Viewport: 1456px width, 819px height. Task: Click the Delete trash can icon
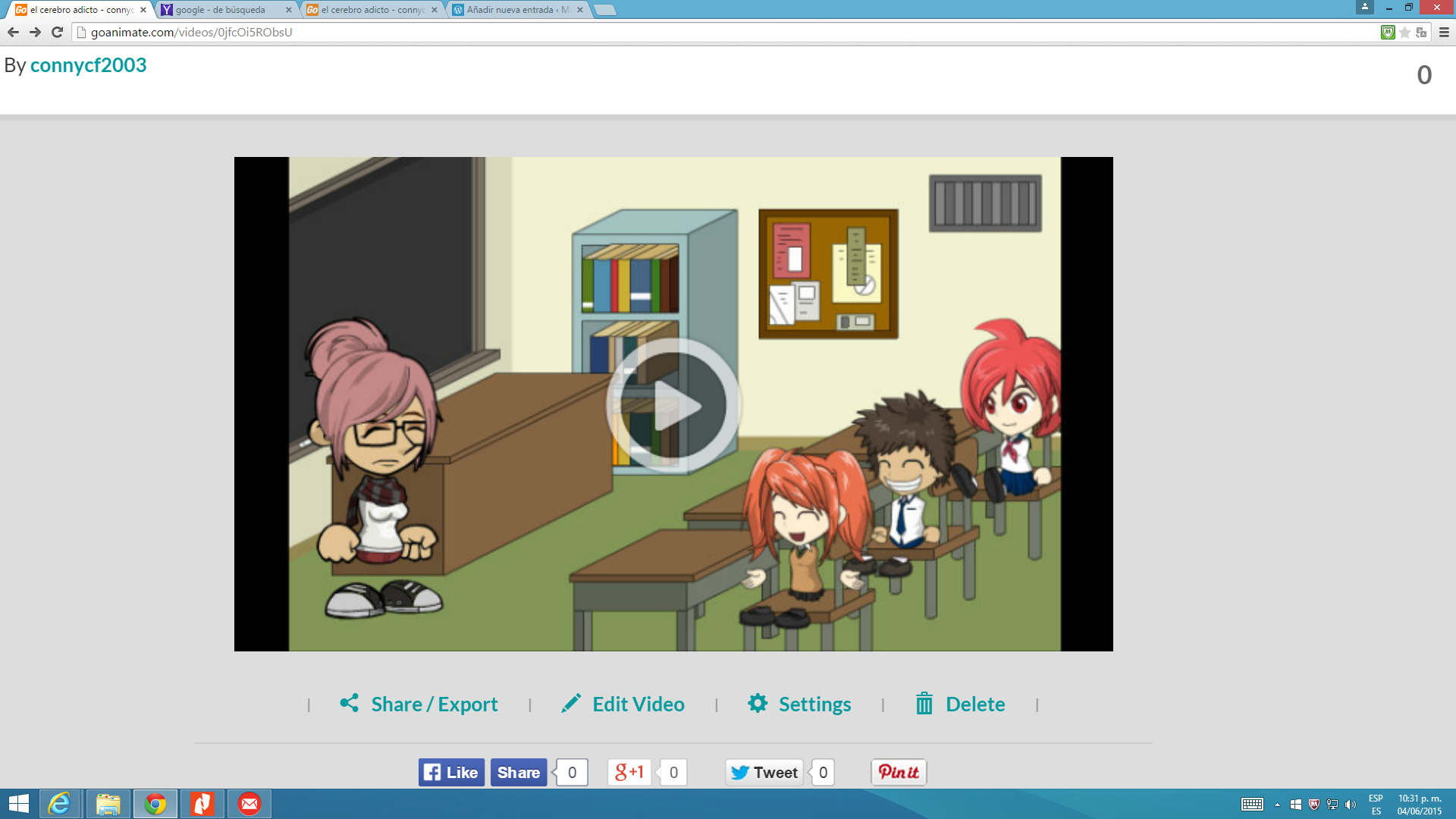pyautogui.click(x=924, y=704)
